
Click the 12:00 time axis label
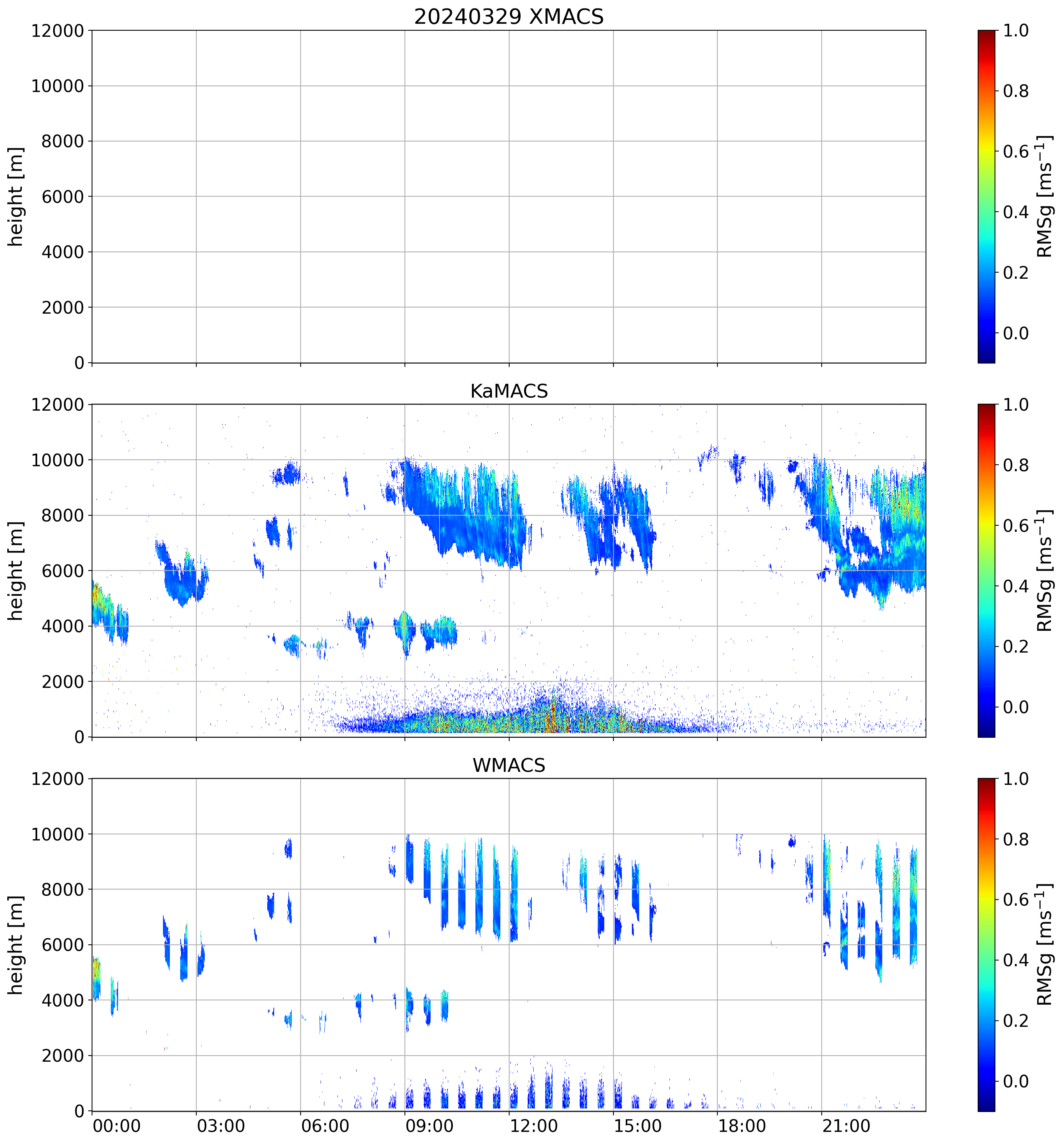tap(533, 1126)
